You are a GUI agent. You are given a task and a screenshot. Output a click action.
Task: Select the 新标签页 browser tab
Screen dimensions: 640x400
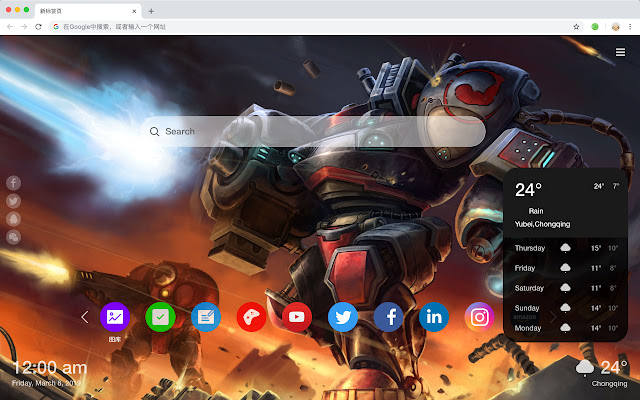pyautogui.click(x=88, y=11)
